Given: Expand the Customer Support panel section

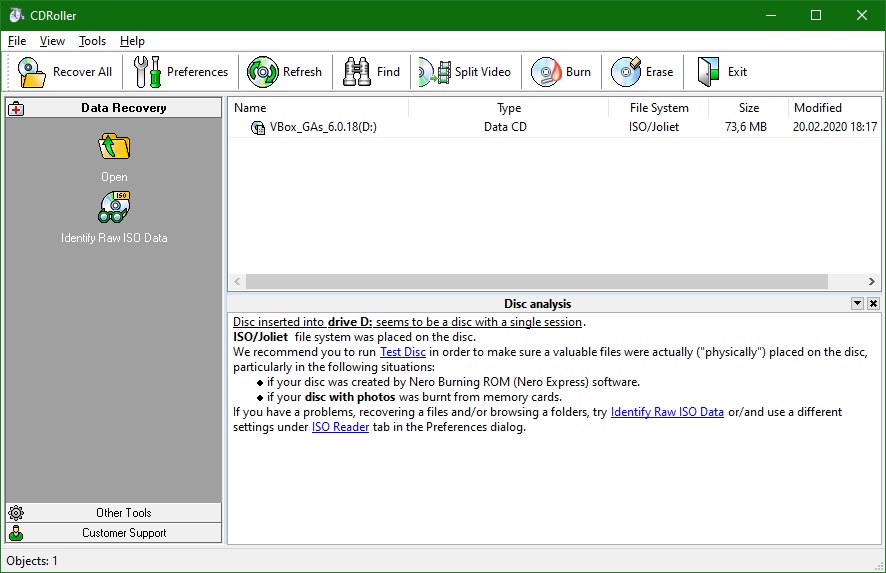Looking at the screenshot, I should pos(114,533).
